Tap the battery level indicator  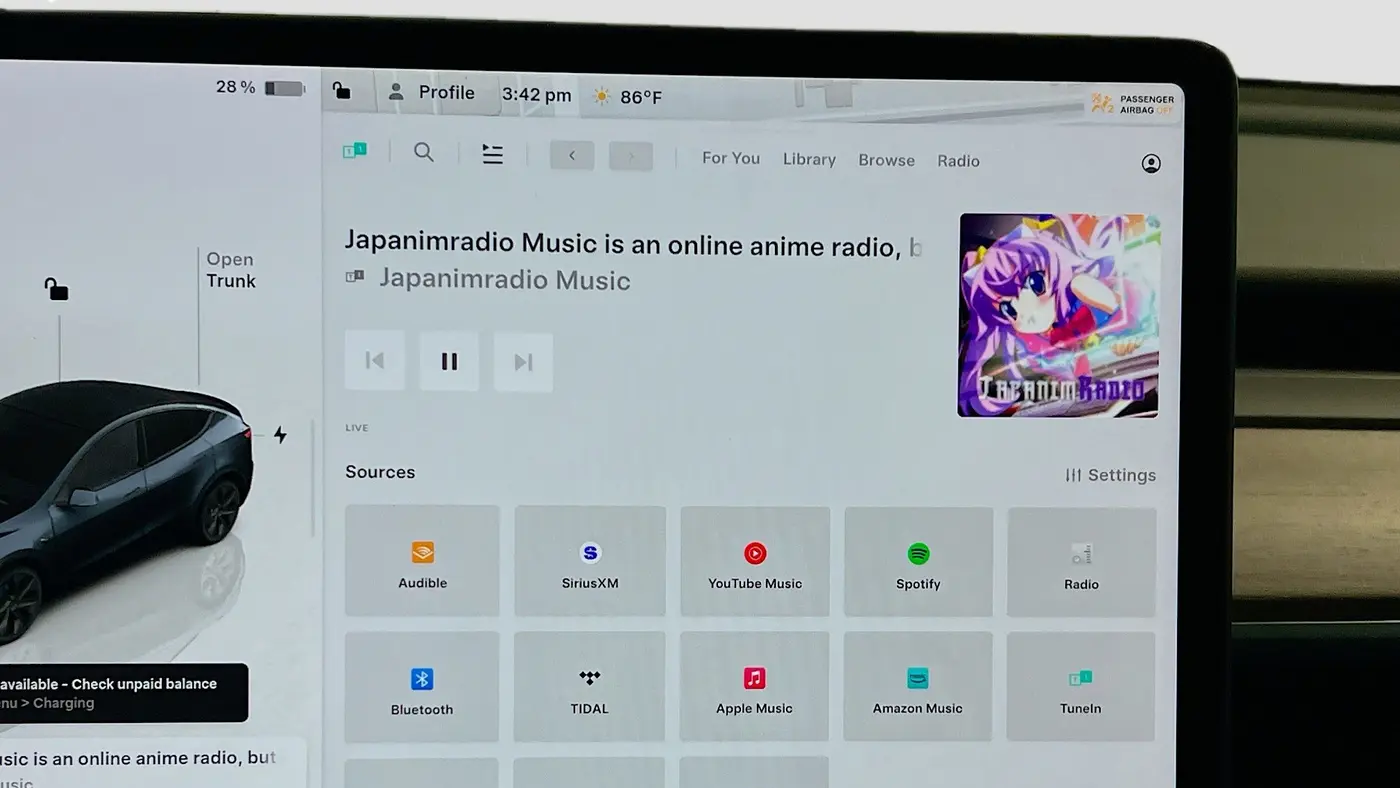pos(285,88)
